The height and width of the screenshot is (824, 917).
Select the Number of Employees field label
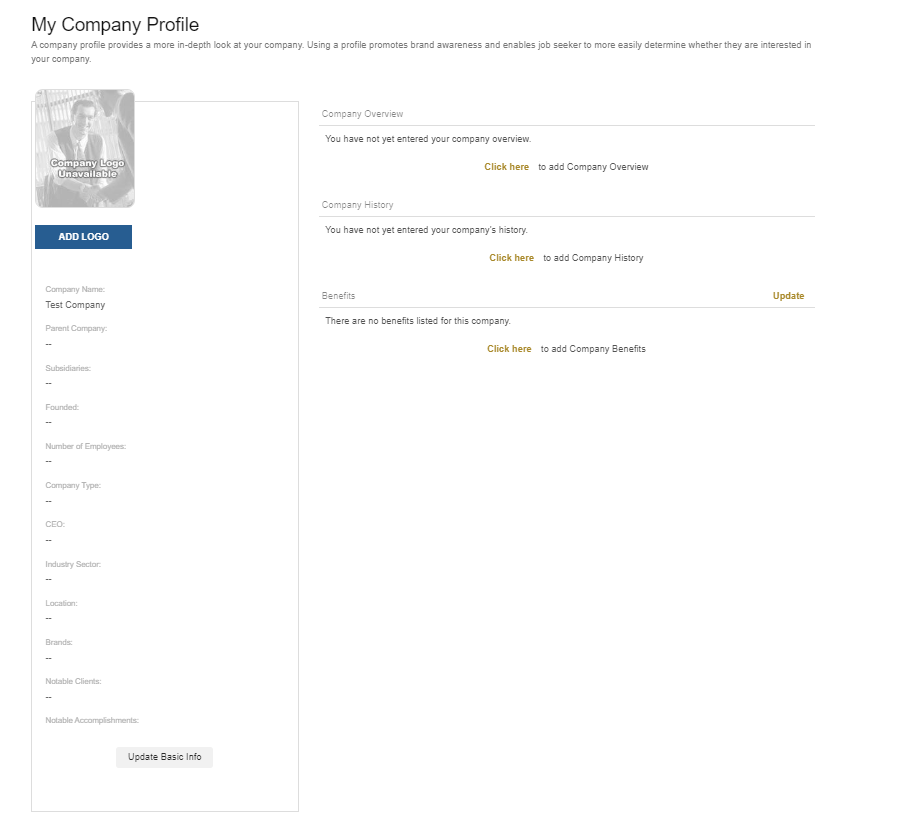pyautogui.click(x=86, y=446)
